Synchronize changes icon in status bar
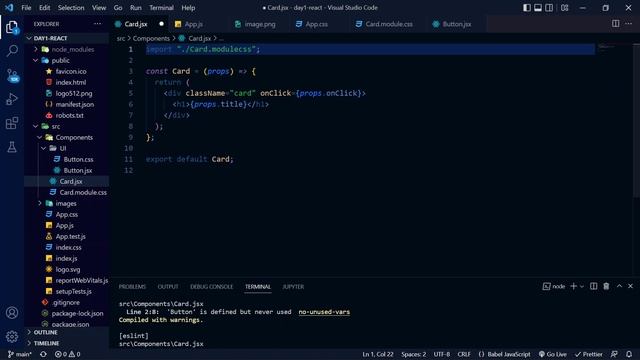The width and height of the screenshot is (640, 360). coord(43,354)
